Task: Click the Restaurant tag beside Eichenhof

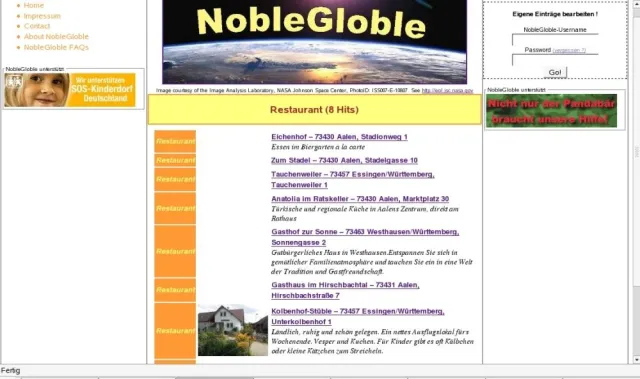Action: [175, 141]
